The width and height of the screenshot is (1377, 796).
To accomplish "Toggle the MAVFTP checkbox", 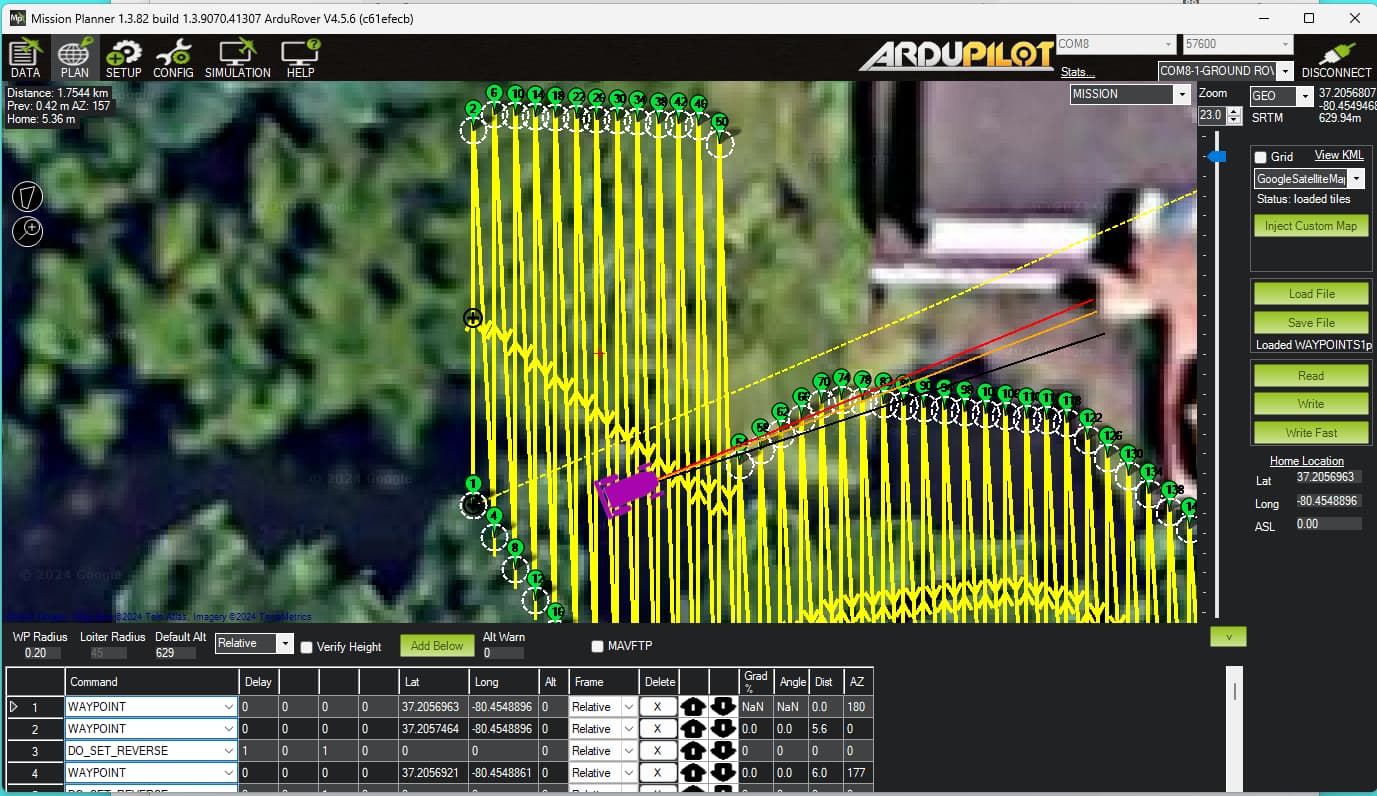I will [x=597, y=646].
